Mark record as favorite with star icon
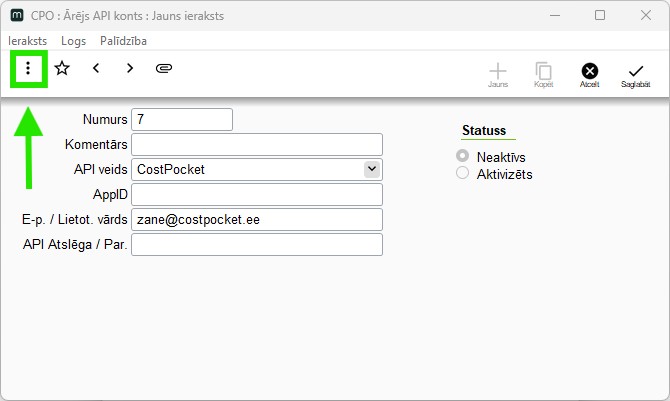The height and width of the screenshot is (401, 670). click(x=62, y=68)
